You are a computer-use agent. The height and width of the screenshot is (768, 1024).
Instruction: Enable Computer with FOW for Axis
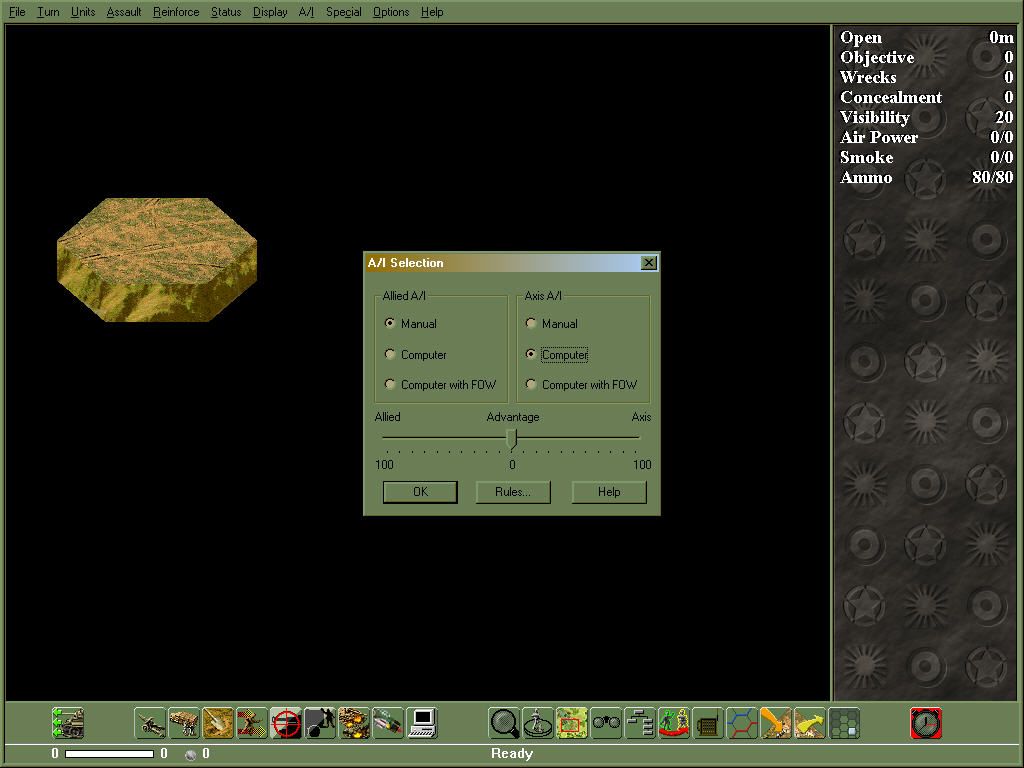click(530, 385)
